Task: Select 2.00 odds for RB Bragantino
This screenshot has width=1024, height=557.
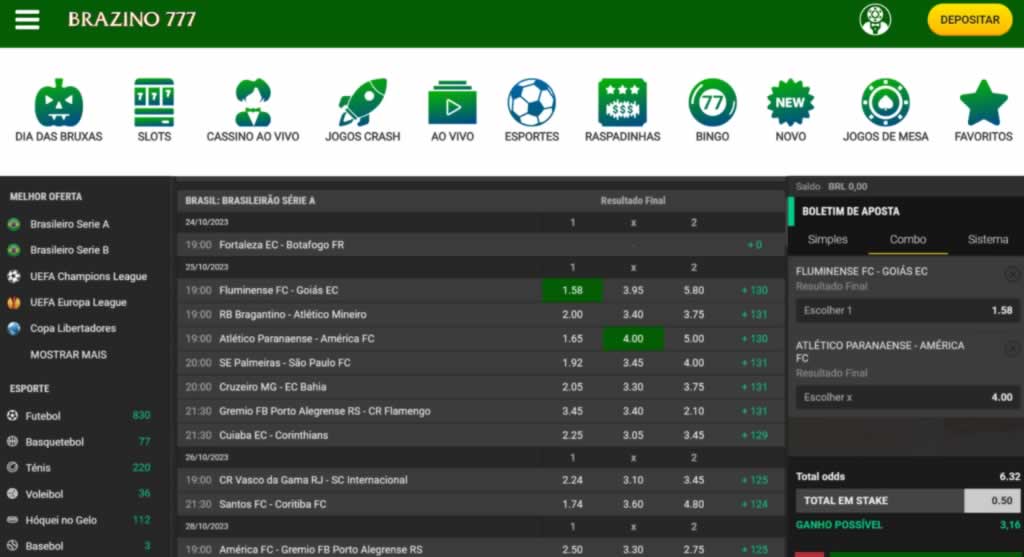Action: tap(572, 315)
